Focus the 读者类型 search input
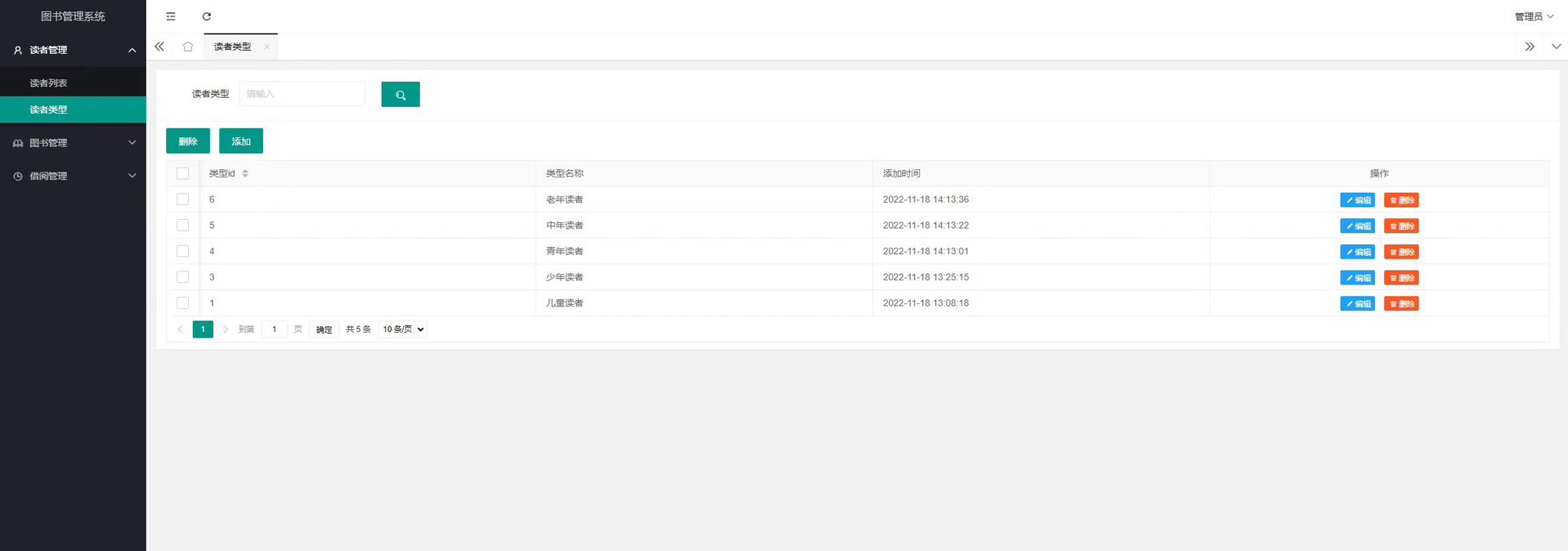This screenshot has width=1568, height=551. pyautogui.click(x=302, y=94)
